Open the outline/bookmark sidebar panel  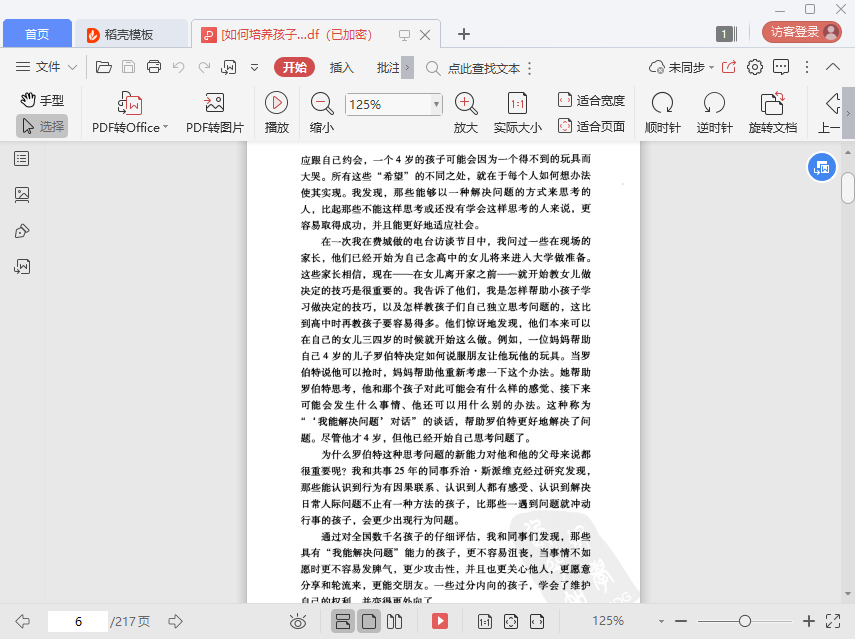pos(22,159)
